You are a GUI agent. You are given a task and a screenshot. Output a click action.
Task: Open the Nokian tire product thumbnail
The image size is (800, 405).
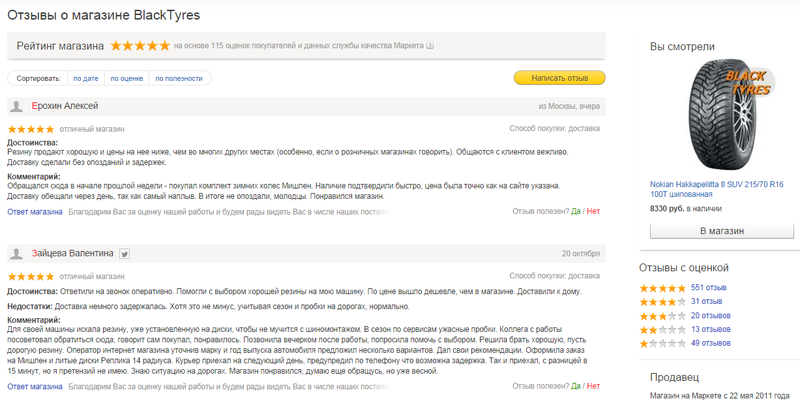pos(720,116)
